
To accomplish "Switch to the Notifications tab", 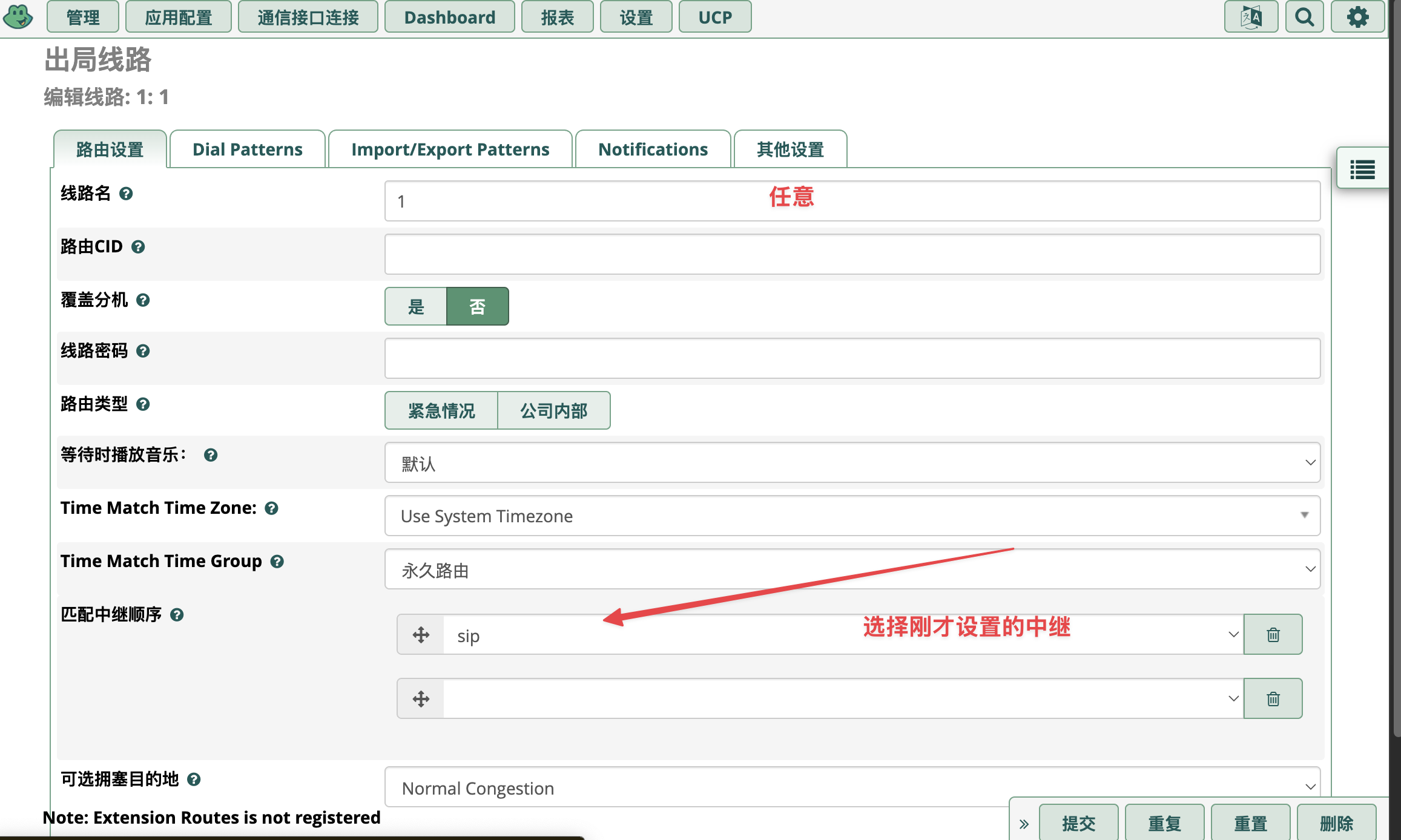I will [653, 149].
